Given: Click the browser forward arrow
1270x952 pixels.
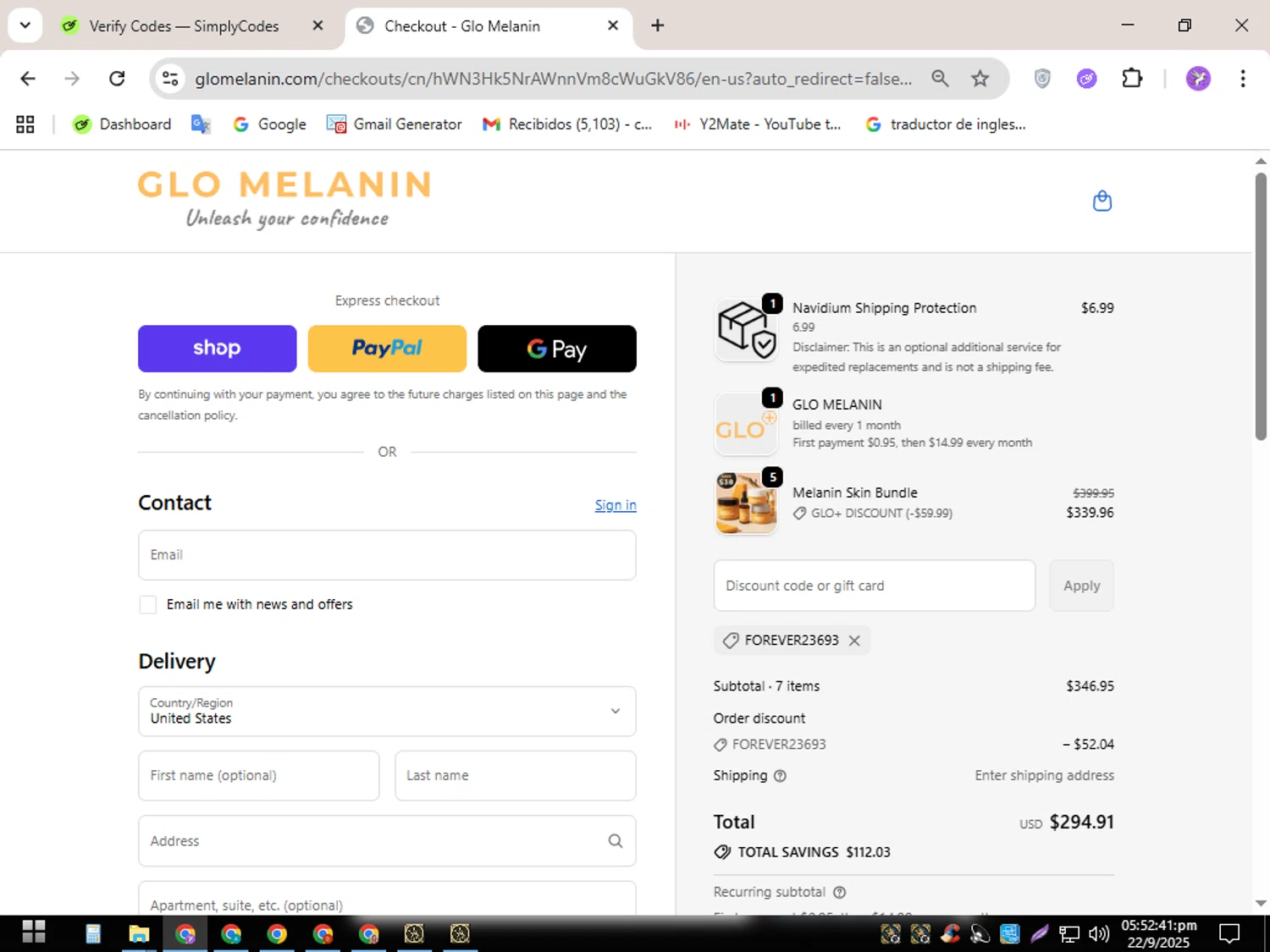Looking at the screenshot, I should pos(72,79).
